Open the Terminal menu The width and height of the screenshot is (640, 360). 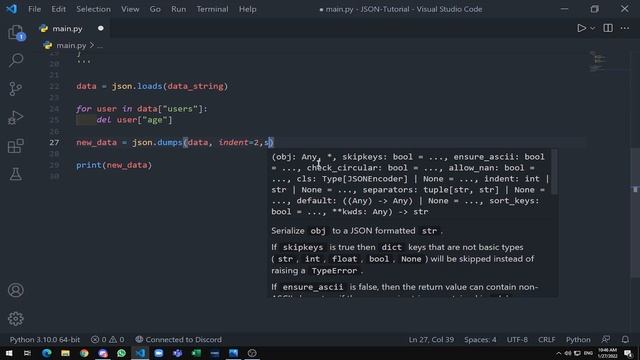point(212,9)
